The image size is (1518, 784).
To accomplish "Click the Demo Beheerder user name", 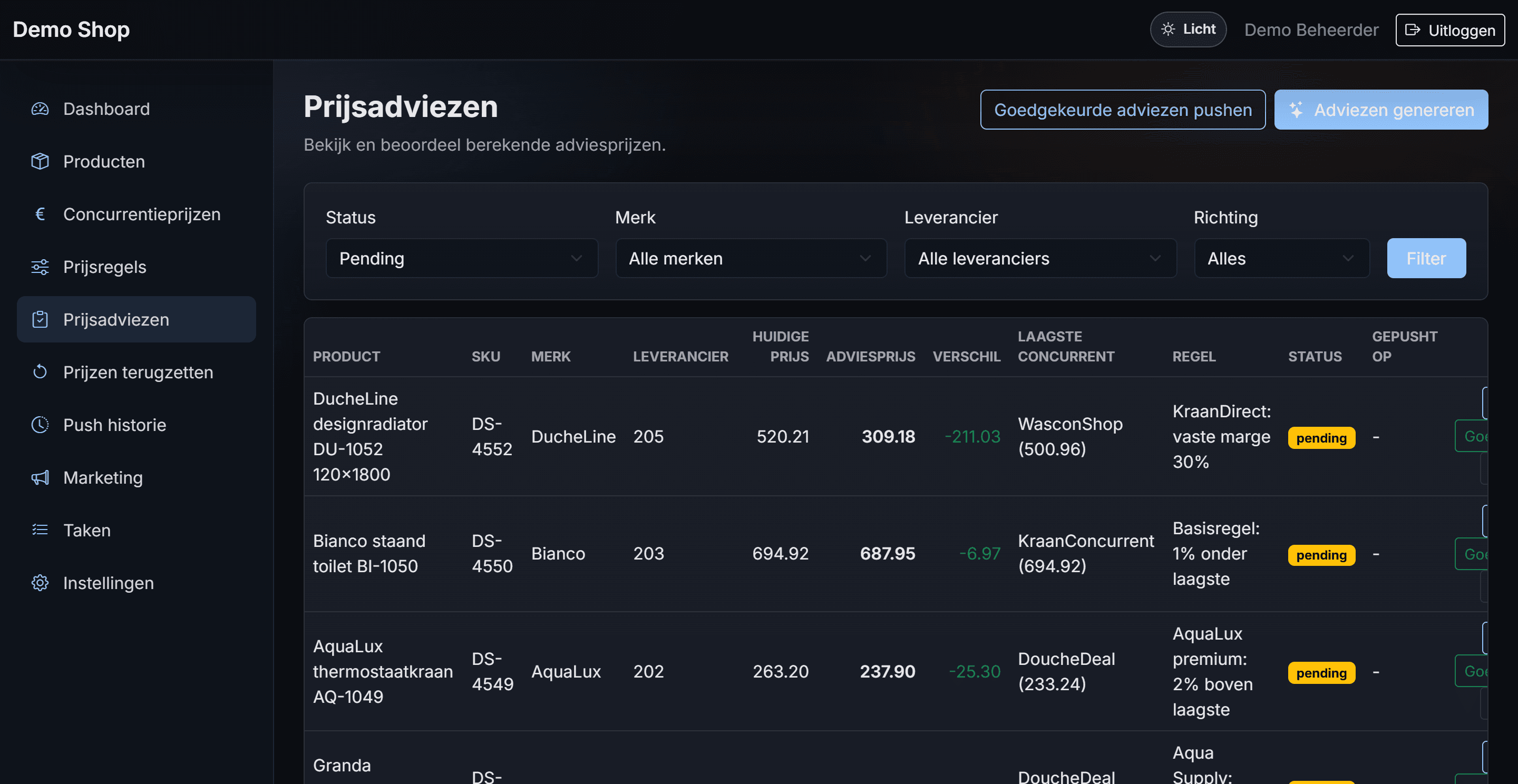I will 1311,30.
